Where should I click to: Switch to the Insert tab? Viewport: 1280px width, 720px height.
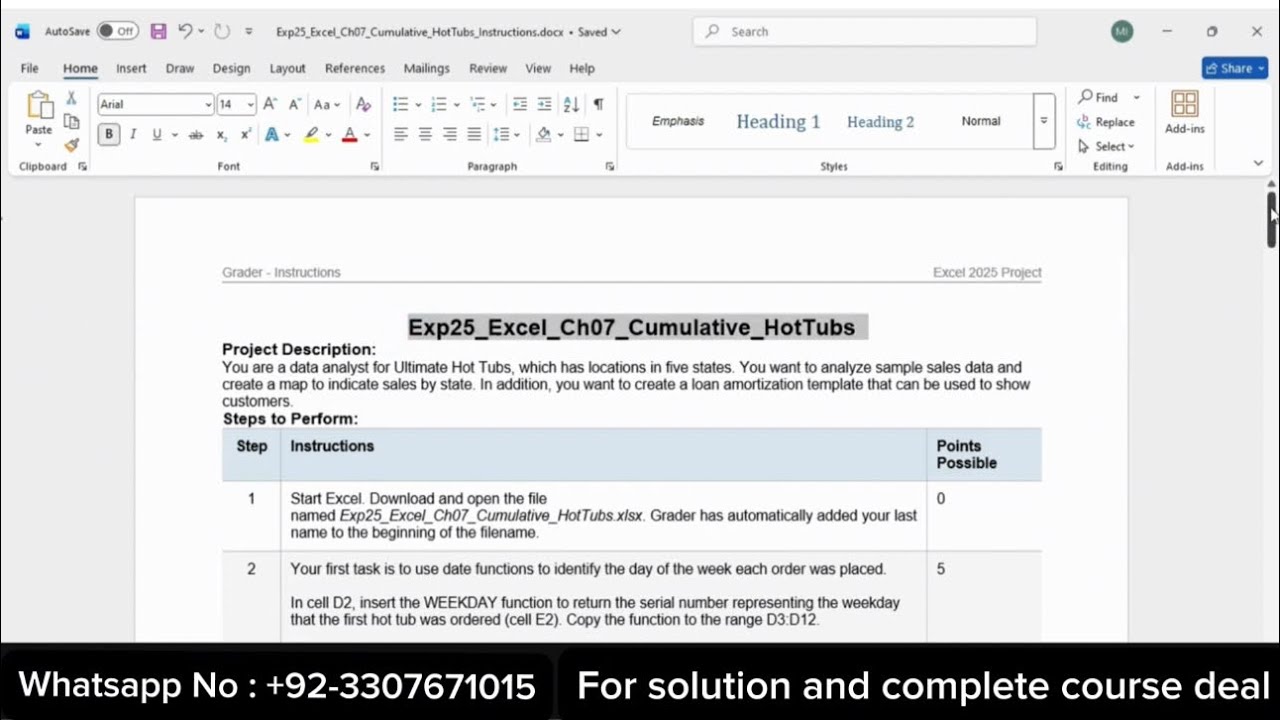coord(131,68)
